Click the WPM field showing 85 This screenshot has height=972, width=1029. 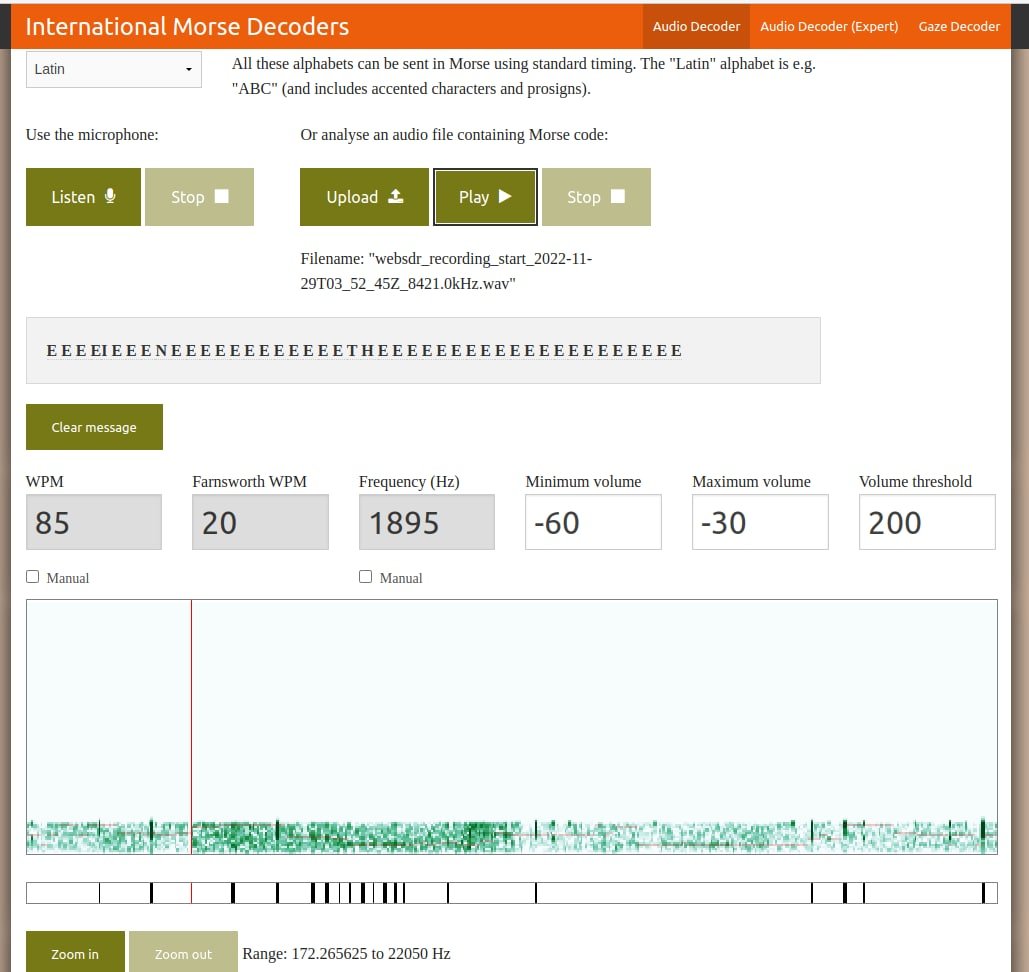(94, 522)
